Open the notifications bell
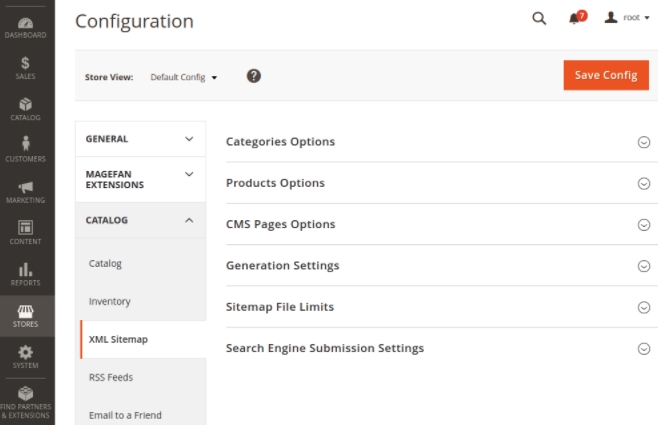 tap(575, 18)
